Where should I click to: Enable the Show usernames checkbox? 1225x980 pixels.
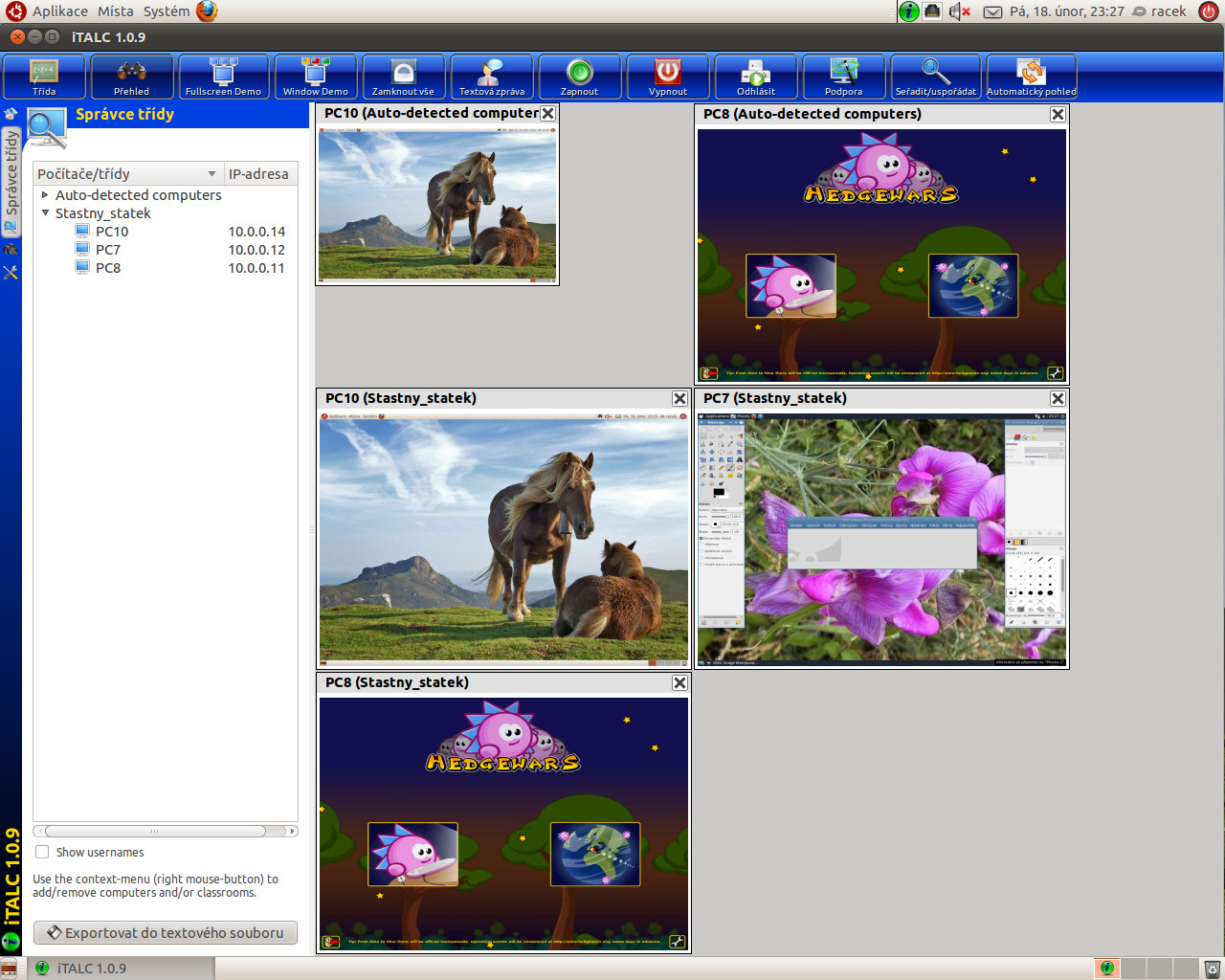coord(42,852)
